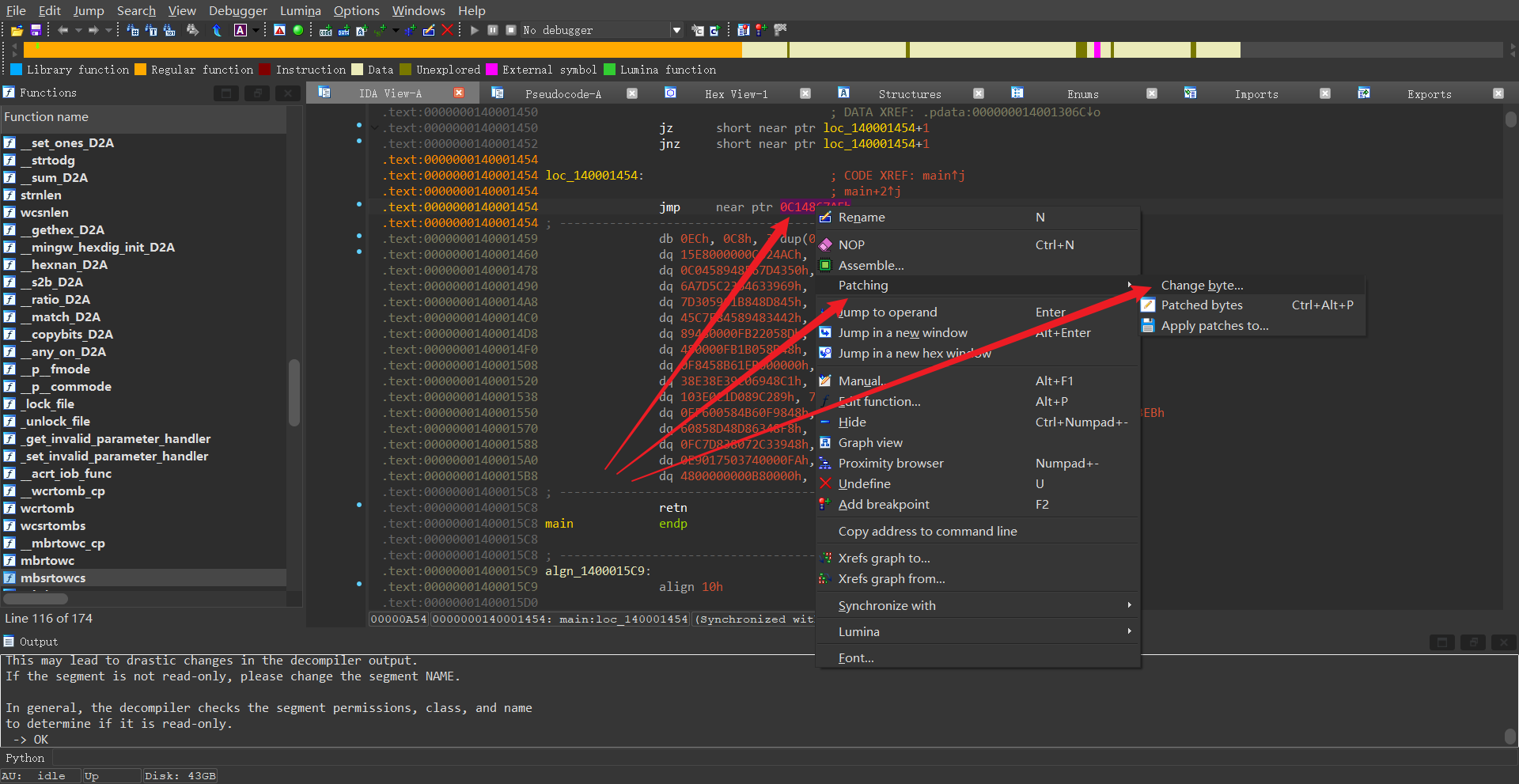The image size is (1519, 784).
Task: Open the Jump menu
Action: pyautogui.click(x=89, y=10)
